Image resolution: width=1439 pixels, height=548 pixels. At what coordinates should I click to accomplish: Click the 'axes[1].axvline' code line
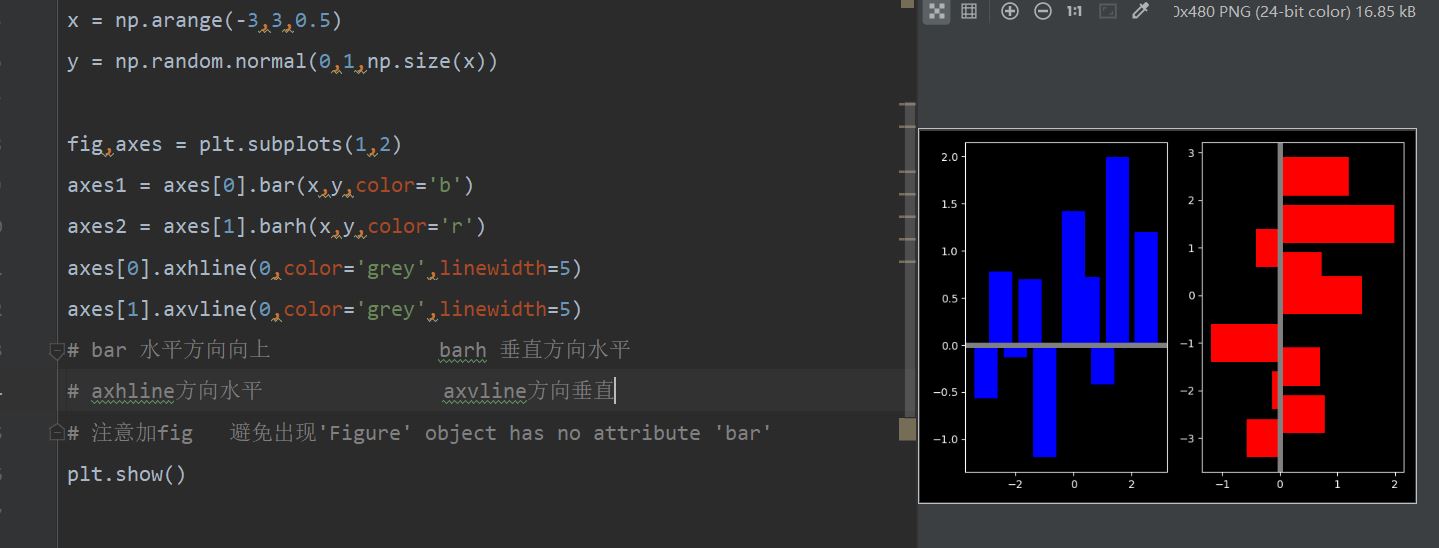pyautogui.click(x=324, y=309)
